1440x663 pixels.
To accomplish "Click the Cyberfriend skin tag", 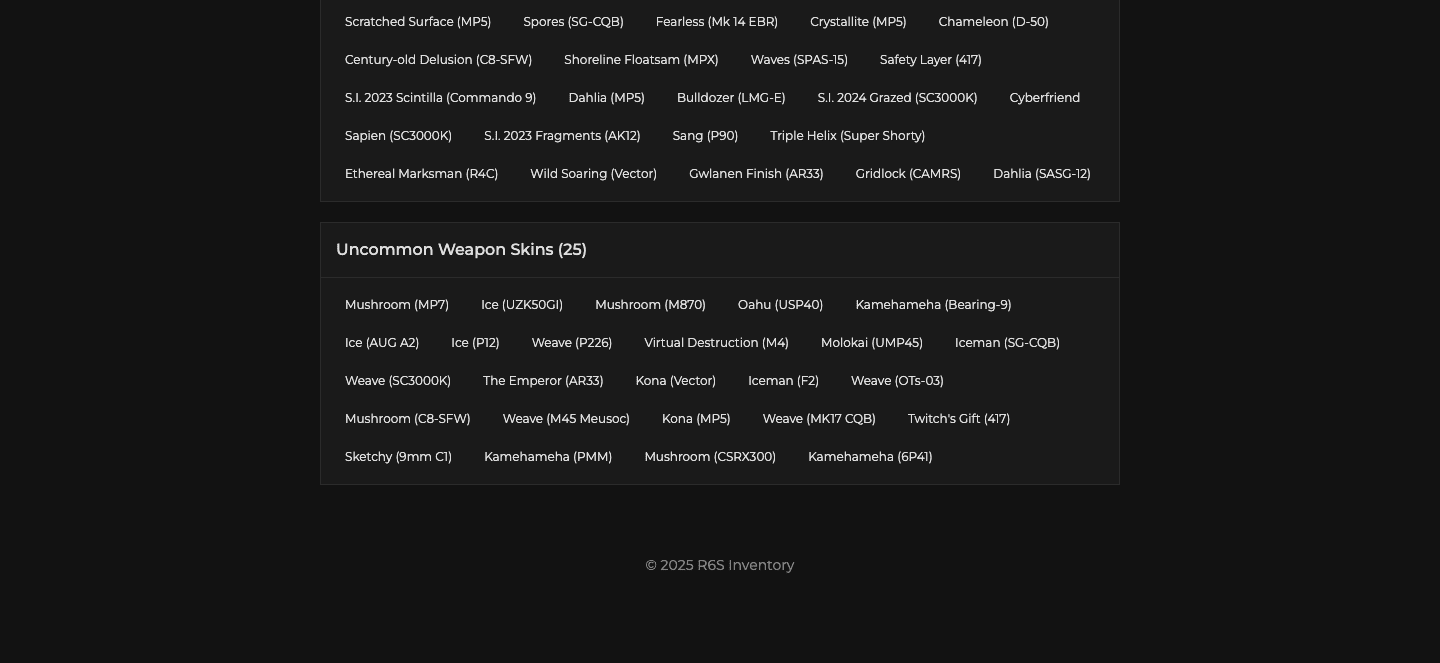I will (x=1044, y=98).
